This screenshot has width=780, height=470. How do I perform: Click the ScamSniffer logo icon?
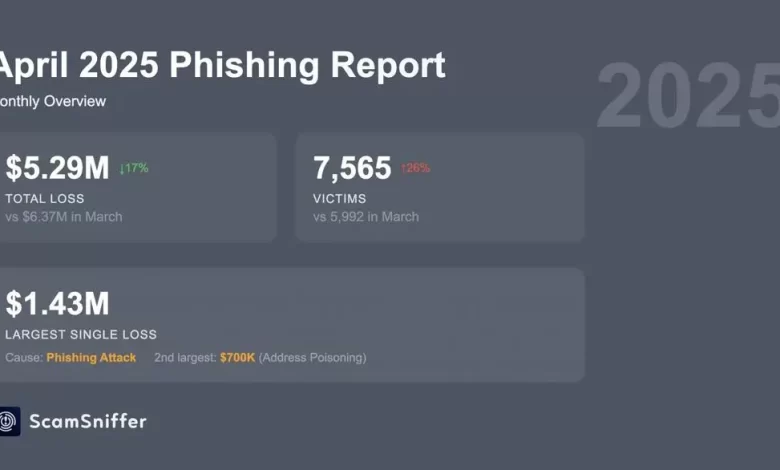coord(9,421)
